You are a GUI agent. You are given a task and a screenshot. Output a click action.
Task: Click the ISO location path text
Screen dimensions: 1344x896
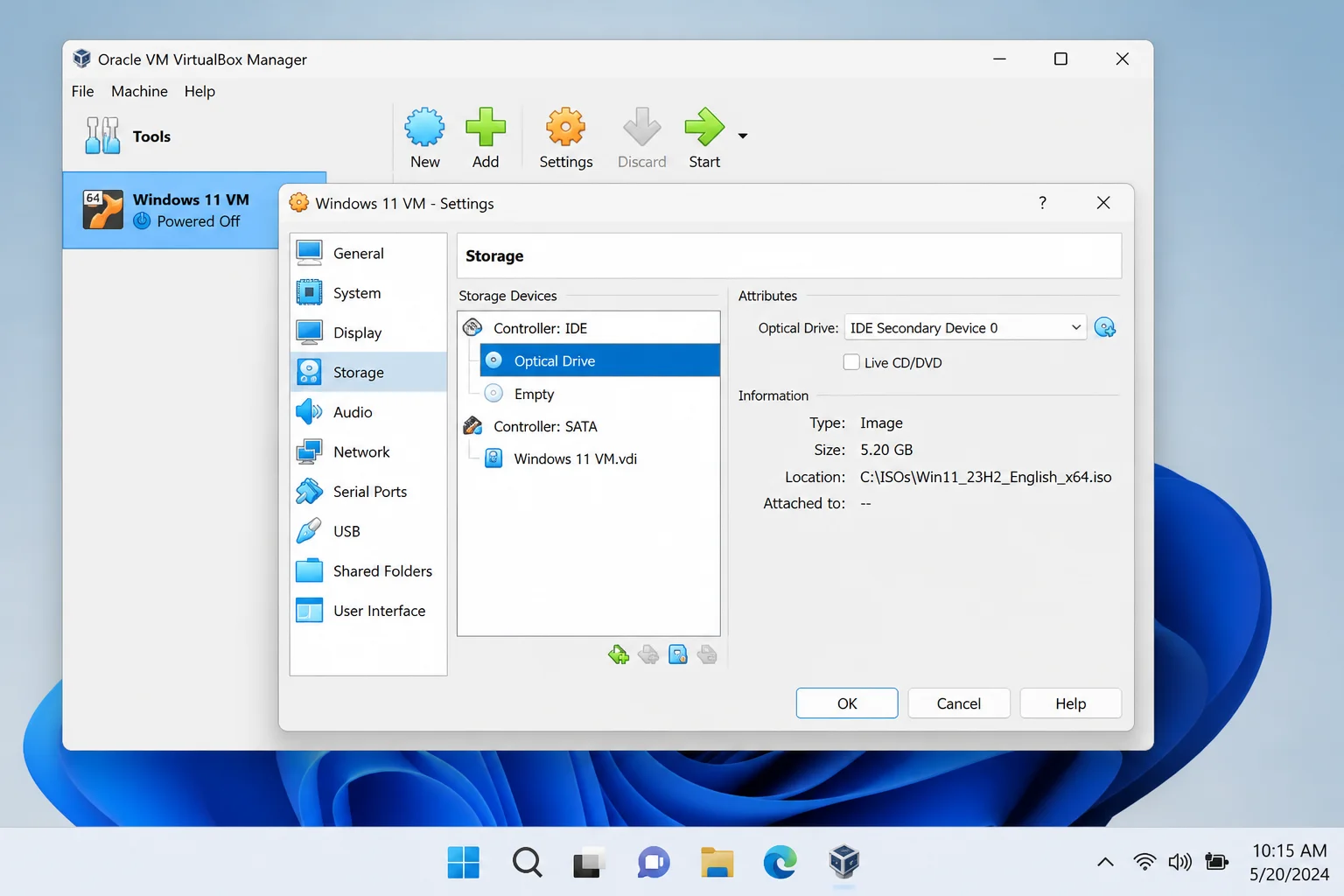(986, 477)
